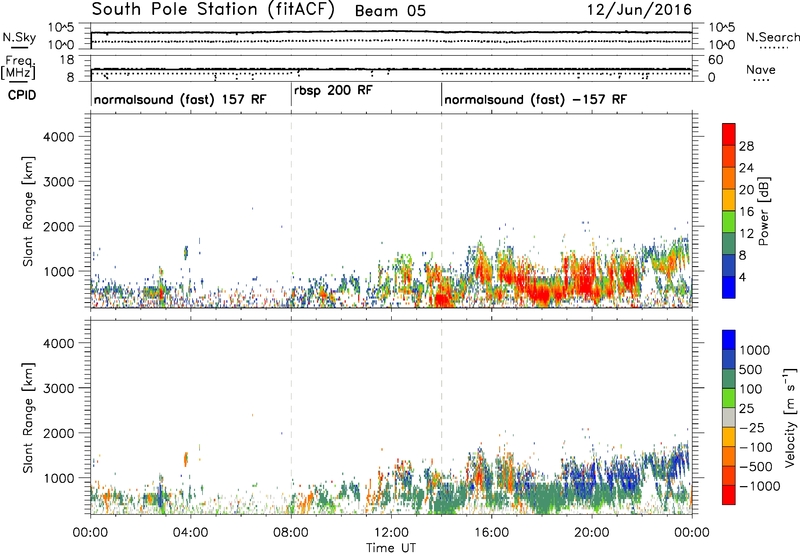Select the 'N.Search' legend label

tap(772, 37)
